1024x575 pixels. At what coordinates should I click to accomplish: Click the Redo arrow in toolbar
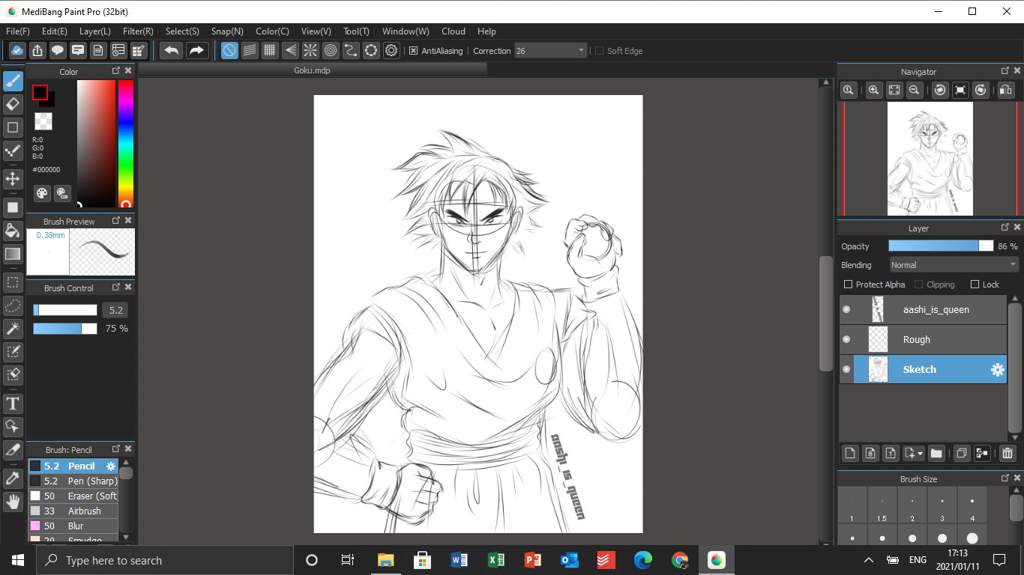(x=196, y=50)
